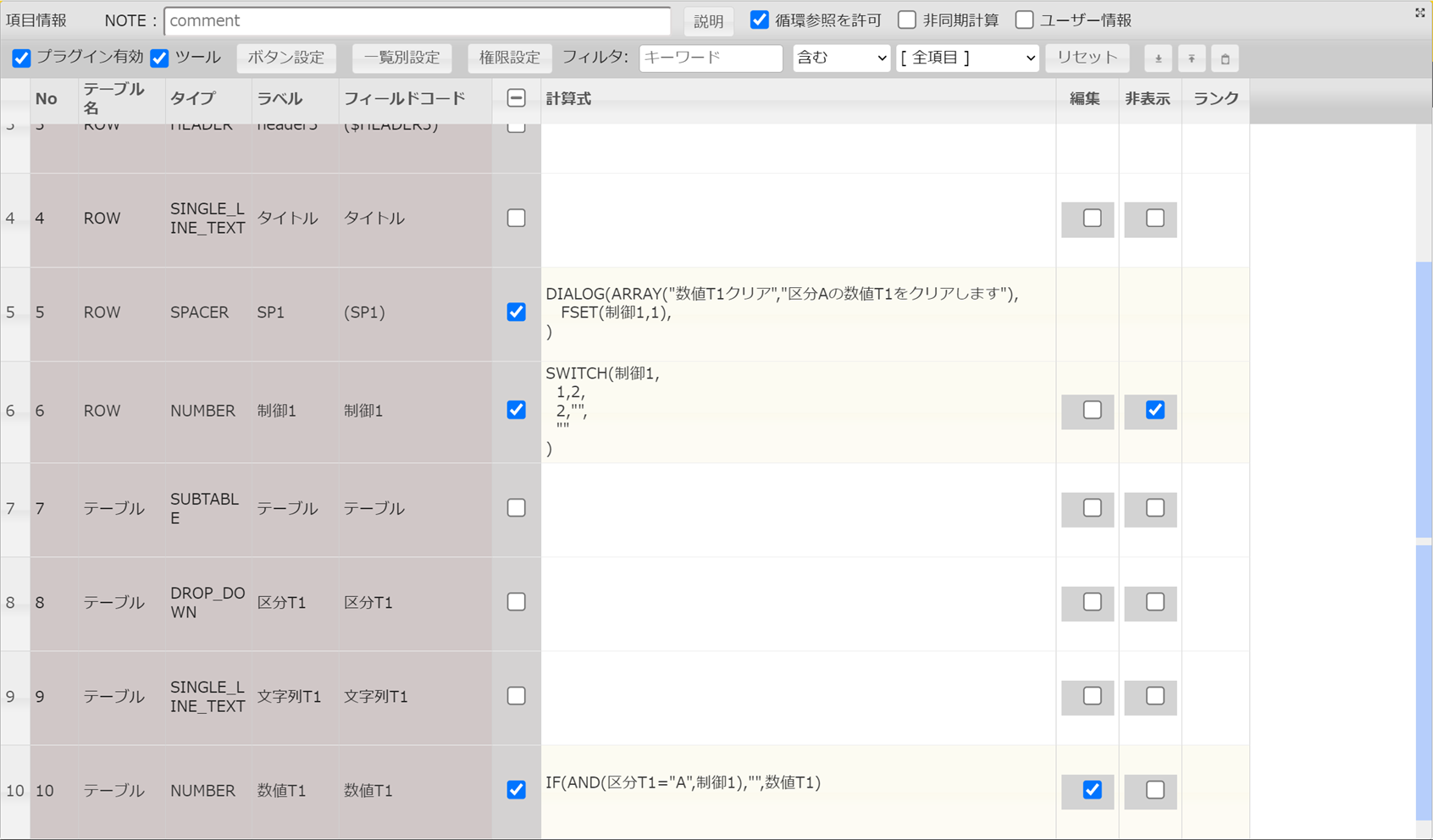
Task: Open ボタン設定 settings
Action: (286, 58)
